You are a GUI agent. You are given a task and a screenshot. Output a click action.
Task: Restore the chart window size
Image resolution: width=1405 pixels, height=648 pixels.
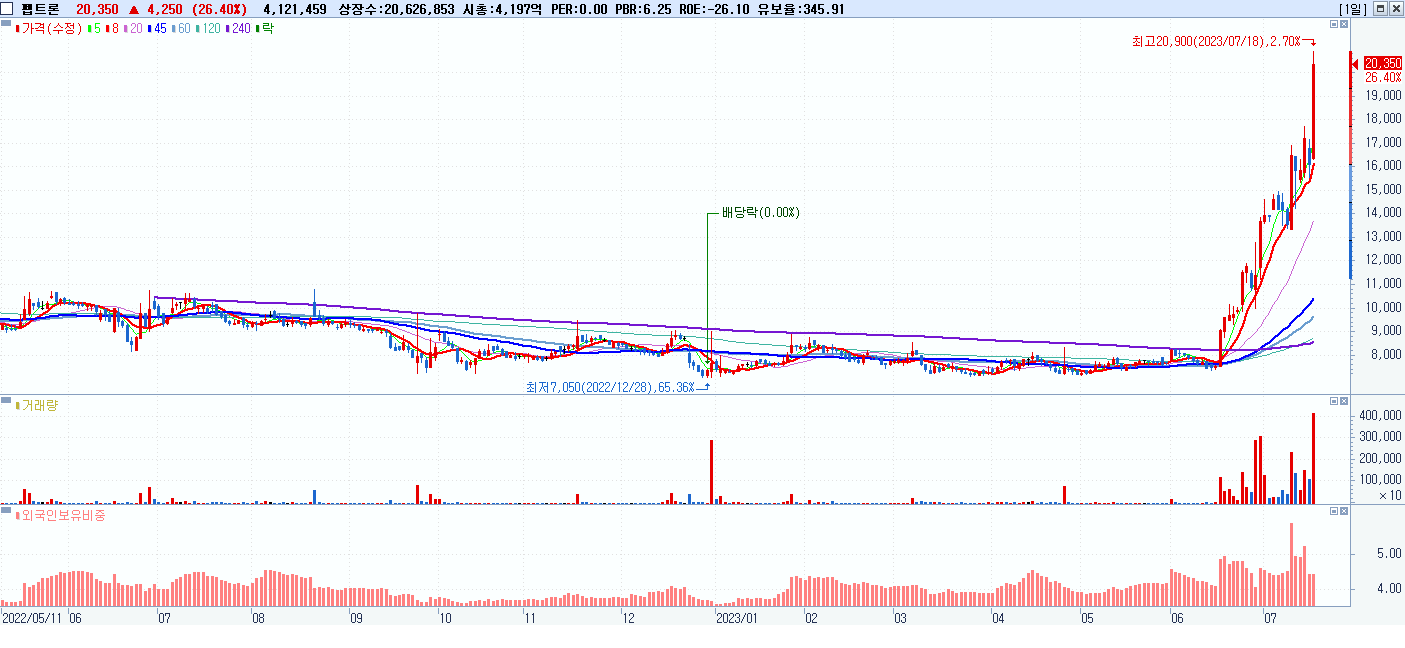coord(1381,8)
